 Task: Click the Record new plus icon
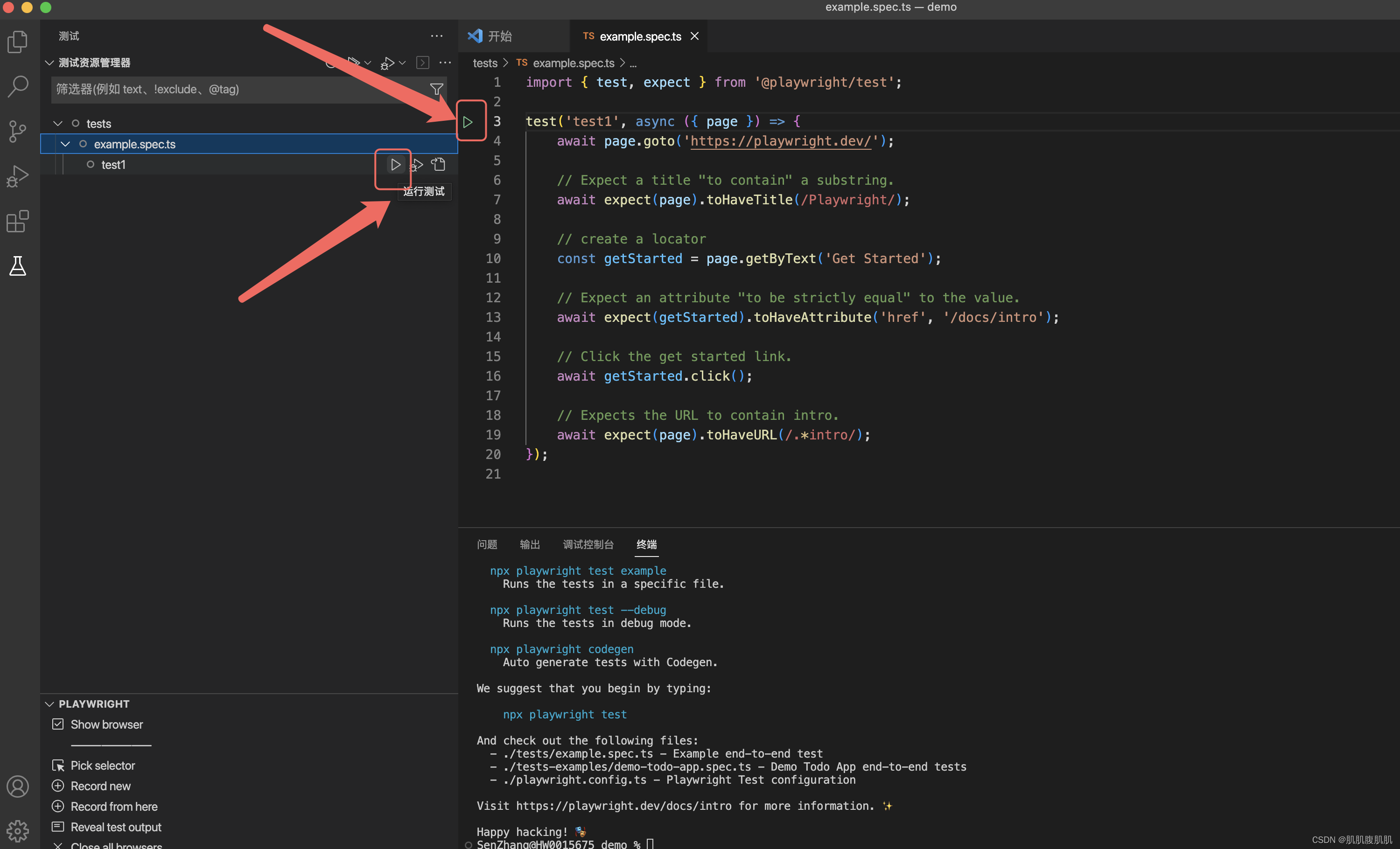coord(58,786)
